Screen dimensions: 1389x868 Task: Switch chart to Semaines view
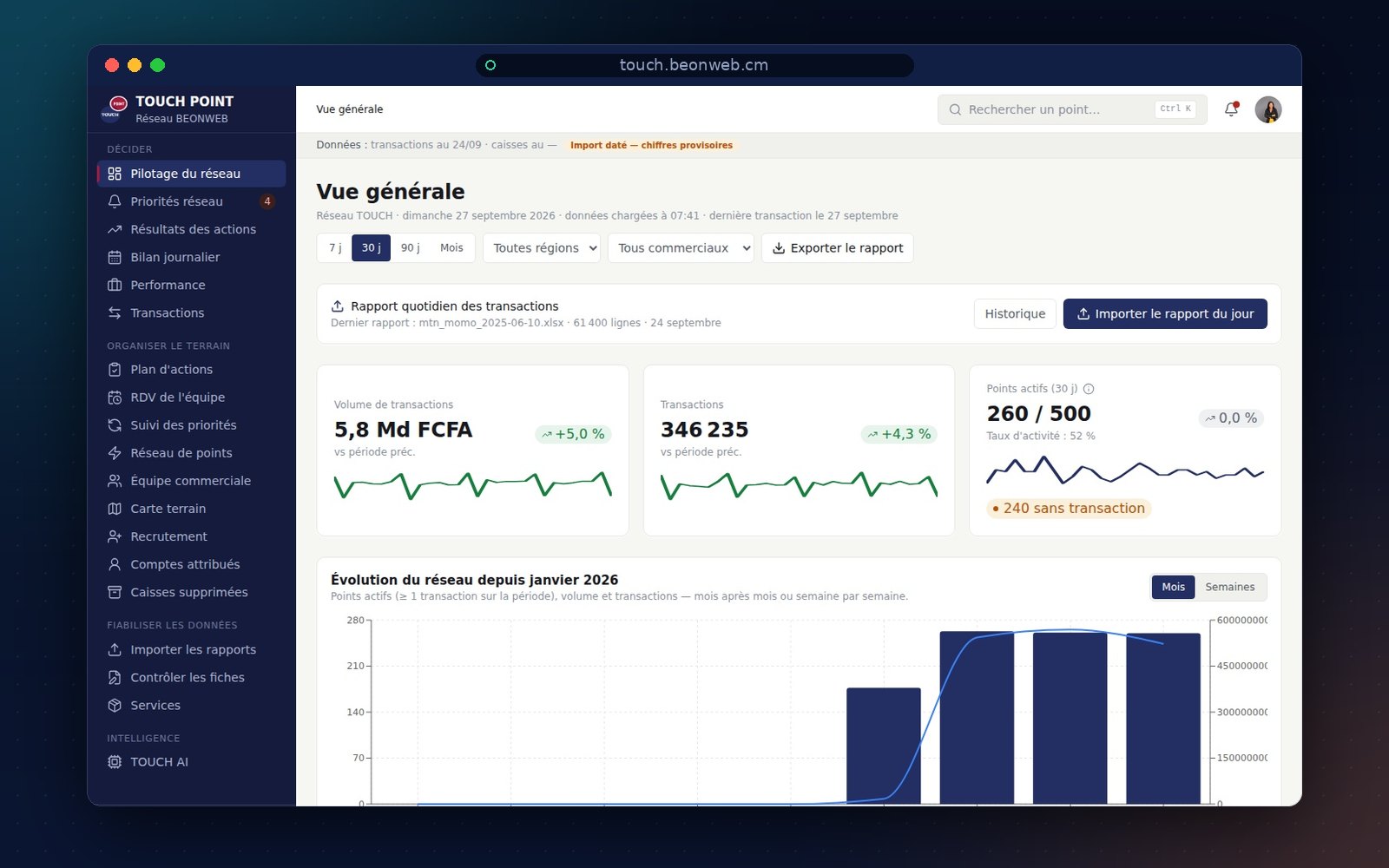point(1230,588)
